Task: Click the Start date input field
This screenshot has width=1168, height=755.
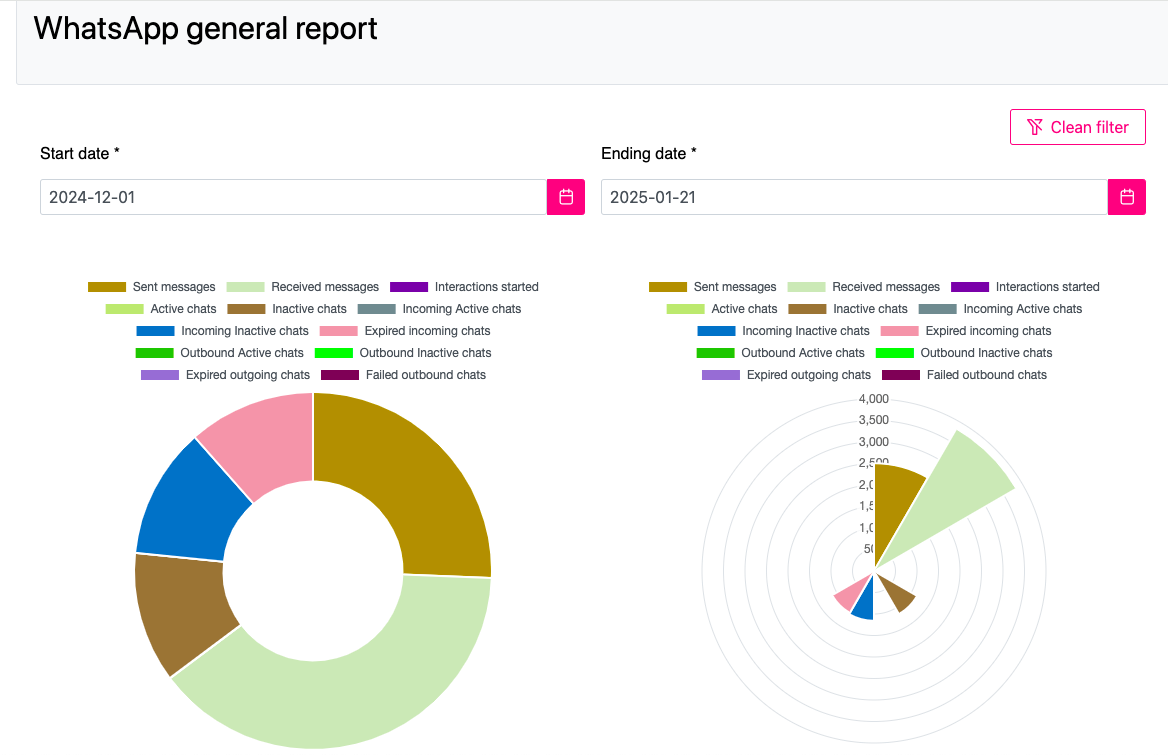Action: coord(293,197)
